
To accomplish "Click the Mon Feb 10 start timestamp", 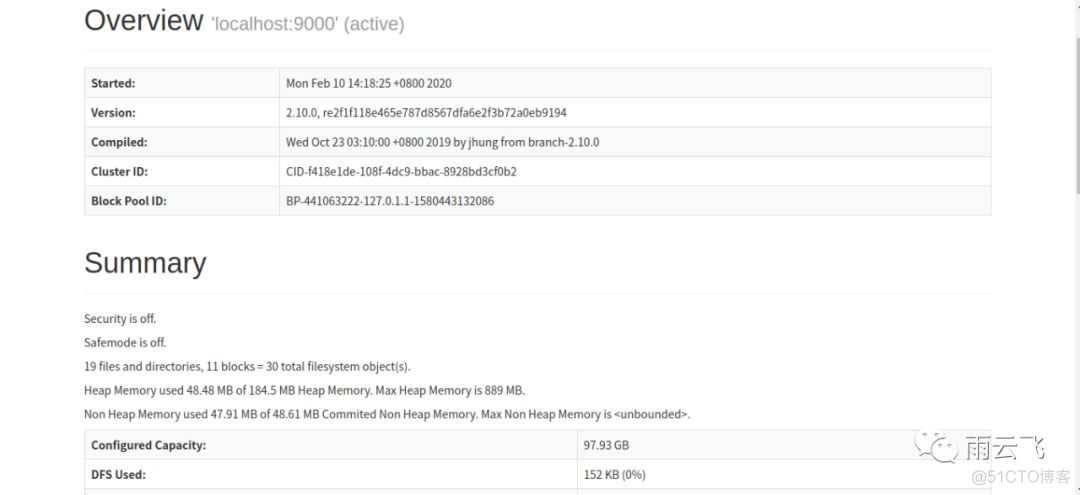I will tap(368, 83).
